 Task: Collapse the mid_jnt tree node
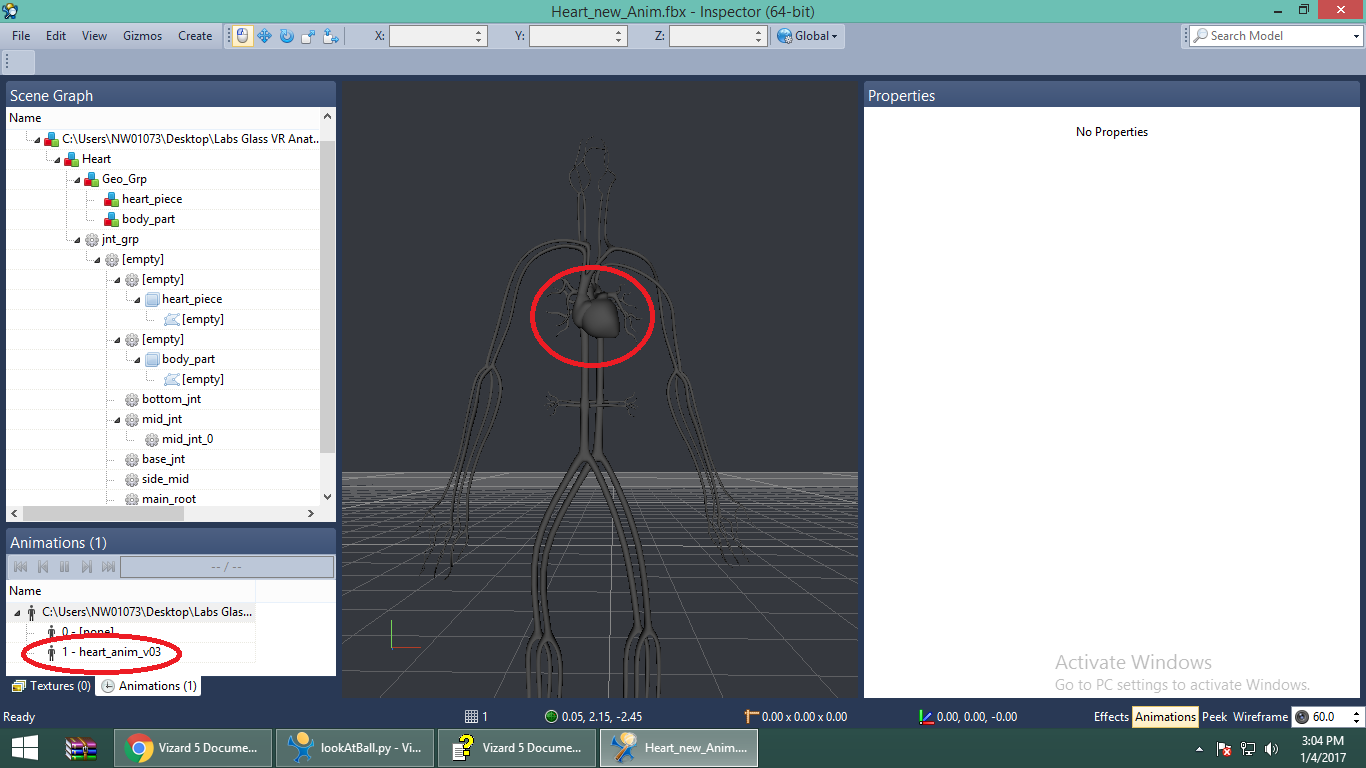coord(117,419)
